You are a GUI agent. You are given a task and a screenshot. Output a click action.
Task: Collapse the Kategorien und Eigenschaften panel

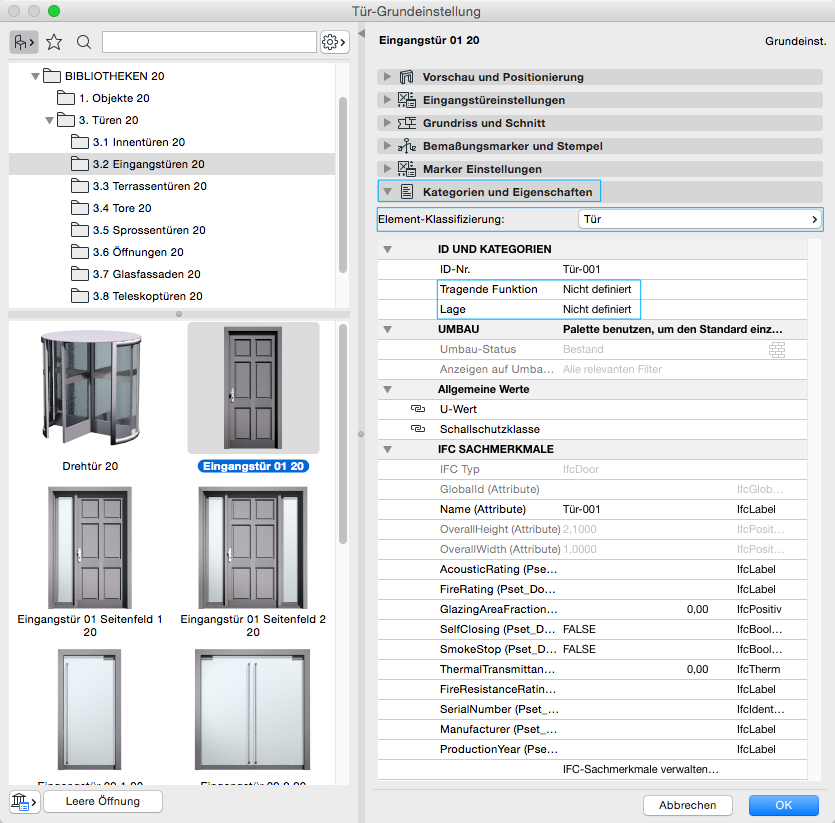(x=387, y=191)
